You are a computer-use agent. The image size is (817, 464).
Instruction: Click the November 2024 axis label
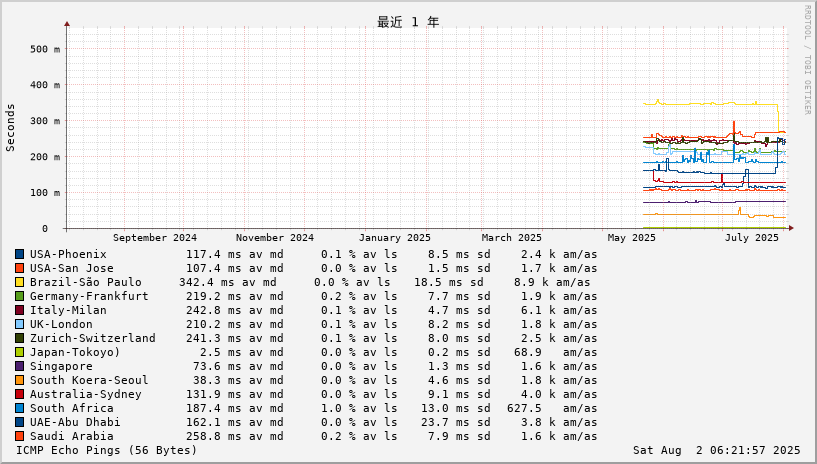pyautogui.click(x=275, y=238)
